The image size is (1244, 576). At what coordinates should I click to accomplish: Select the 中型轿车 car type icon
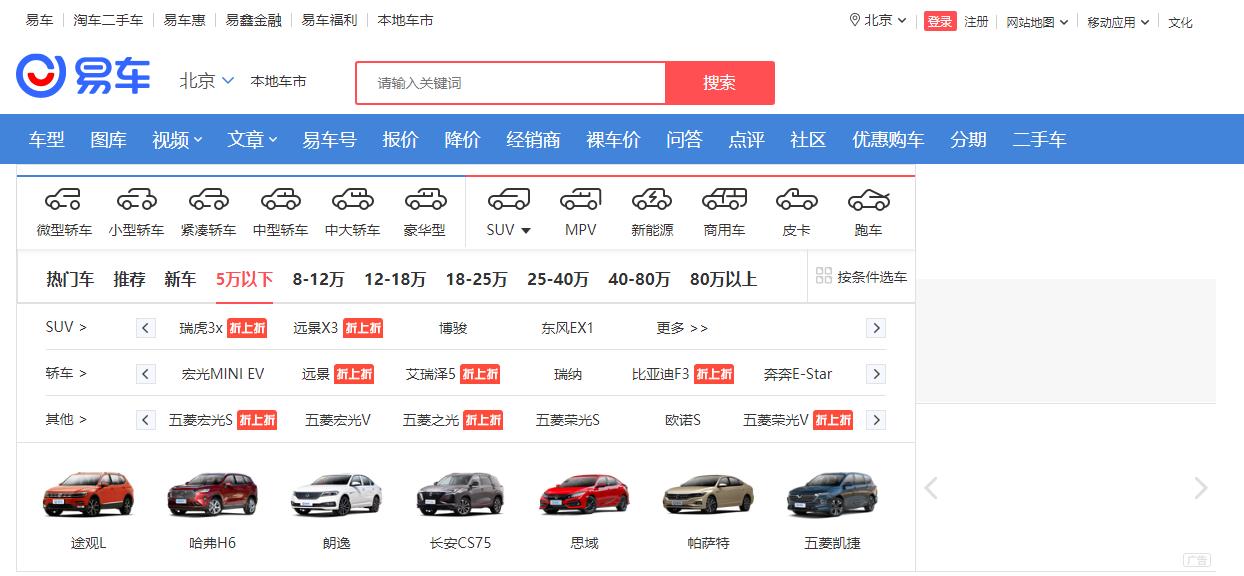tap(281, 199)
